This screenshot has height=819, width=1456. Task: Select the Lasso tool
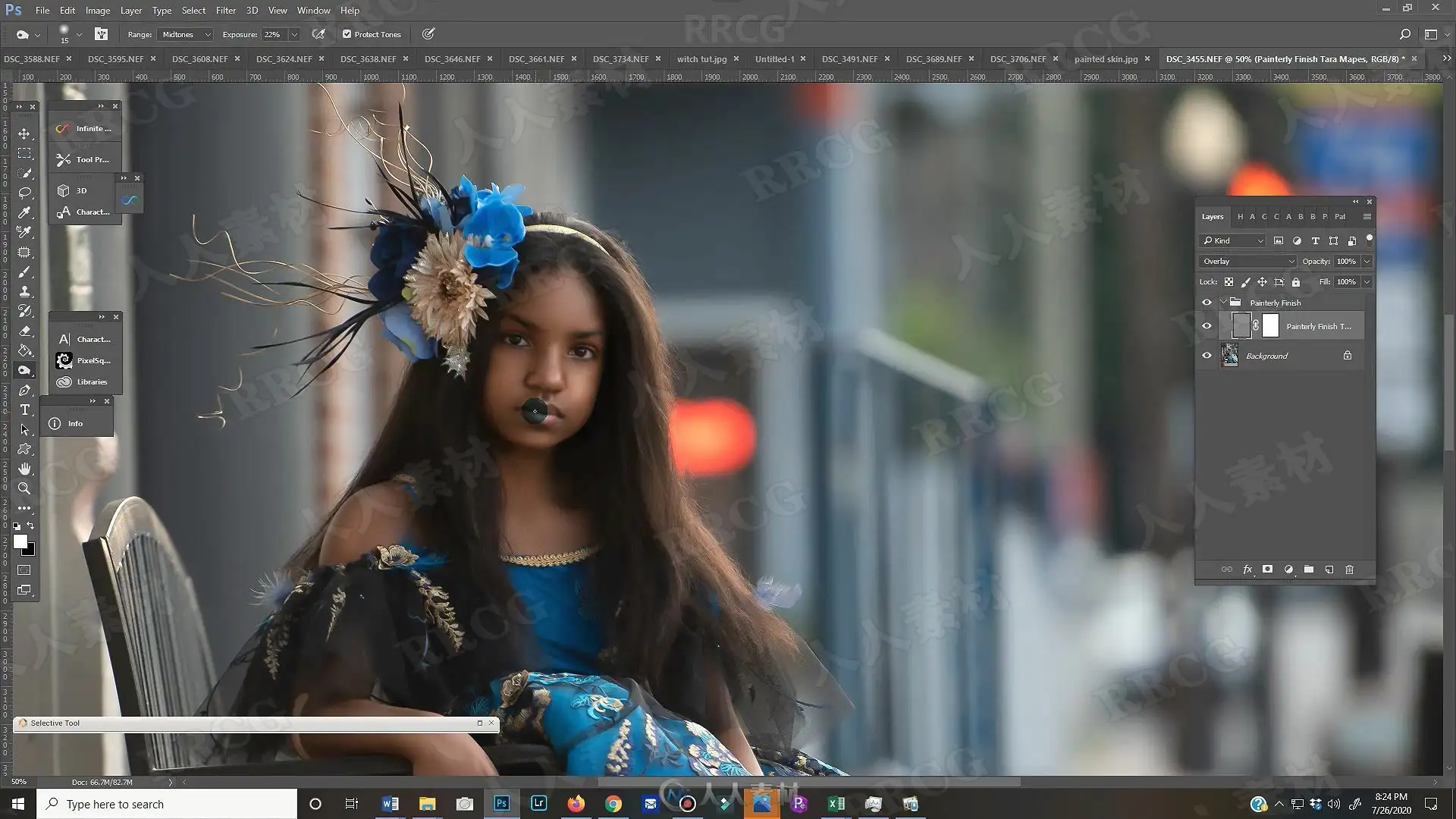click(24, 193)
